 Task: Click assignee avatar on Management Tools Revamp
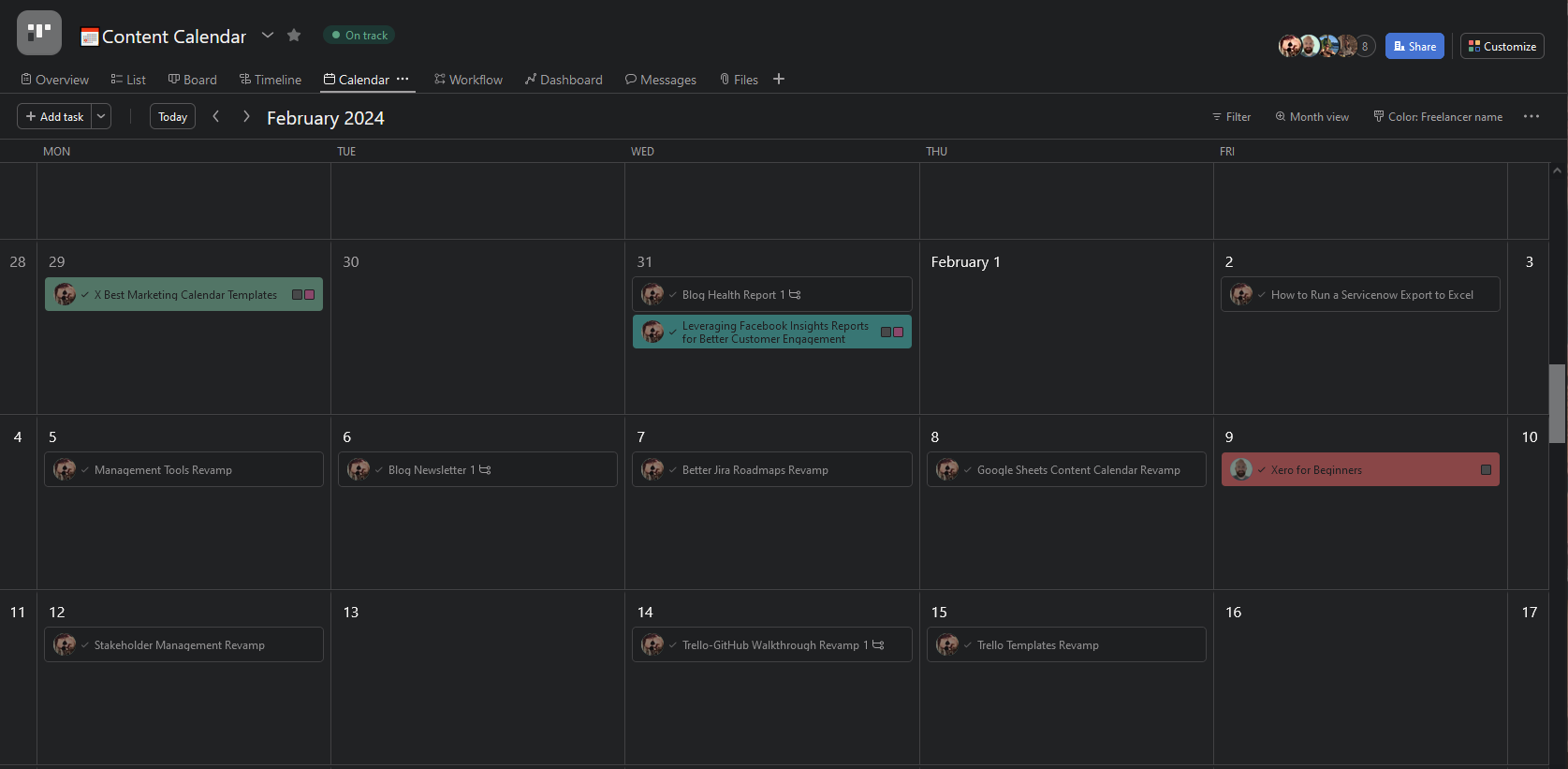tap(65, 469)
